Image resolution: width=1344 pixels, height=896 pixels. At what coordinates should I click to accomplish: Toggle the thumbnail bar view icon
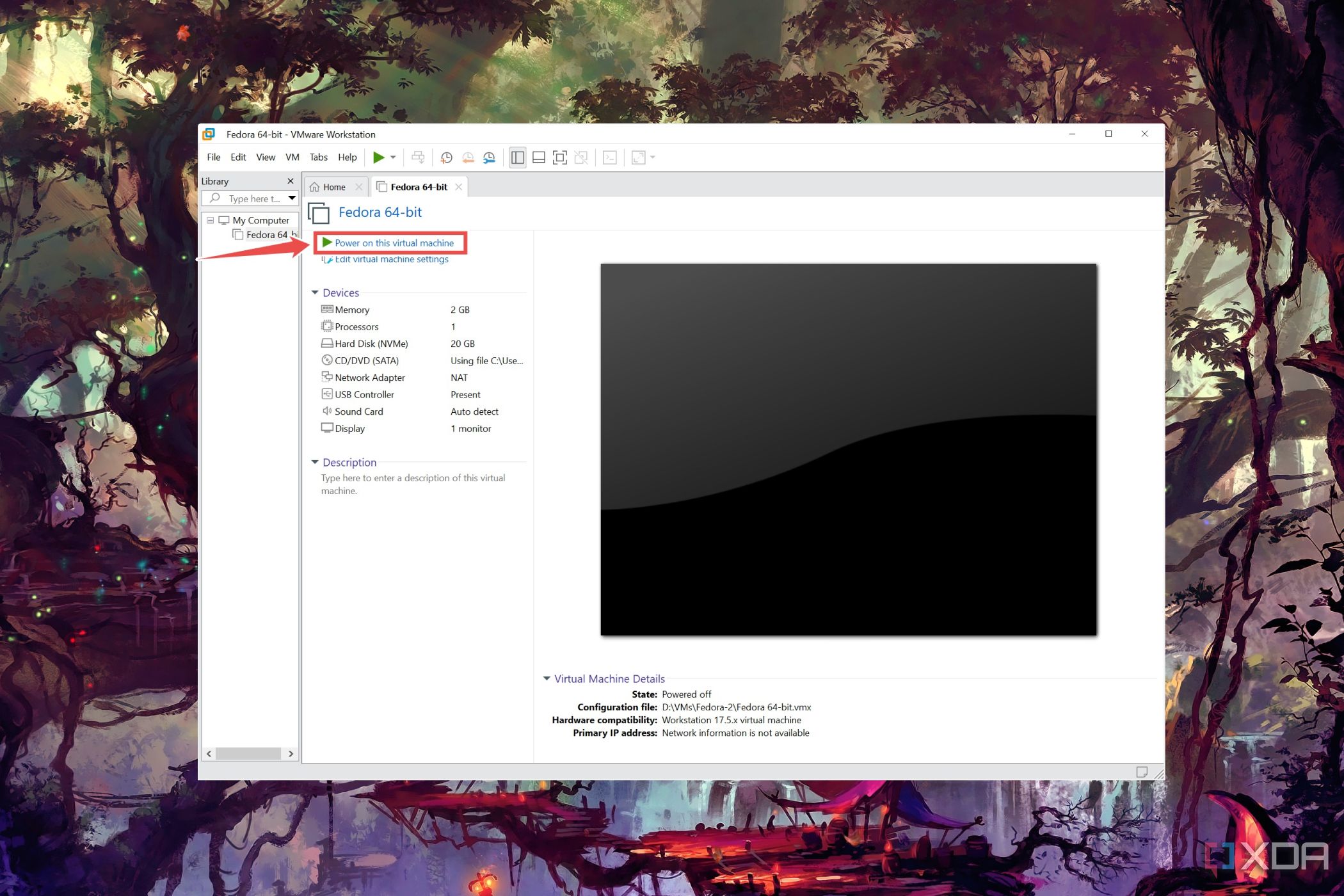[x=539, y=157]
